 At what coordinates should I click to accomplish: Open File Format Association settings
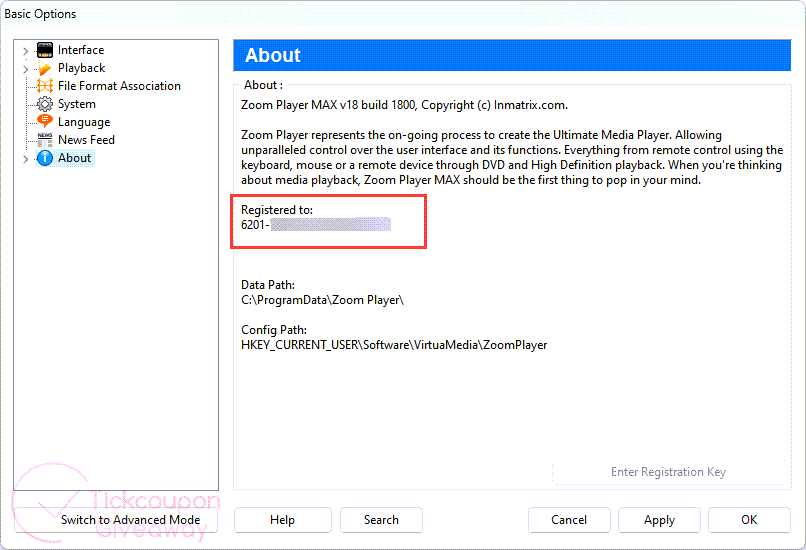pos(119,86)
